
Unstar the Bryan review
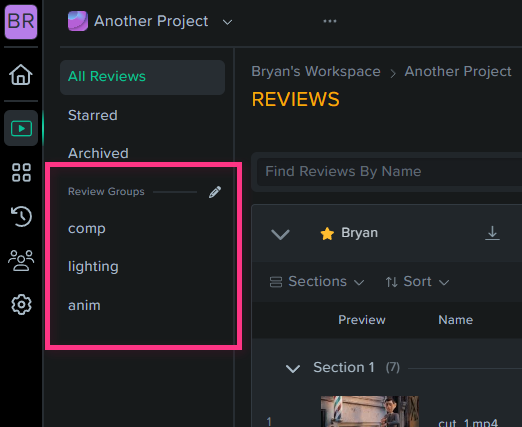click(327, 233)
